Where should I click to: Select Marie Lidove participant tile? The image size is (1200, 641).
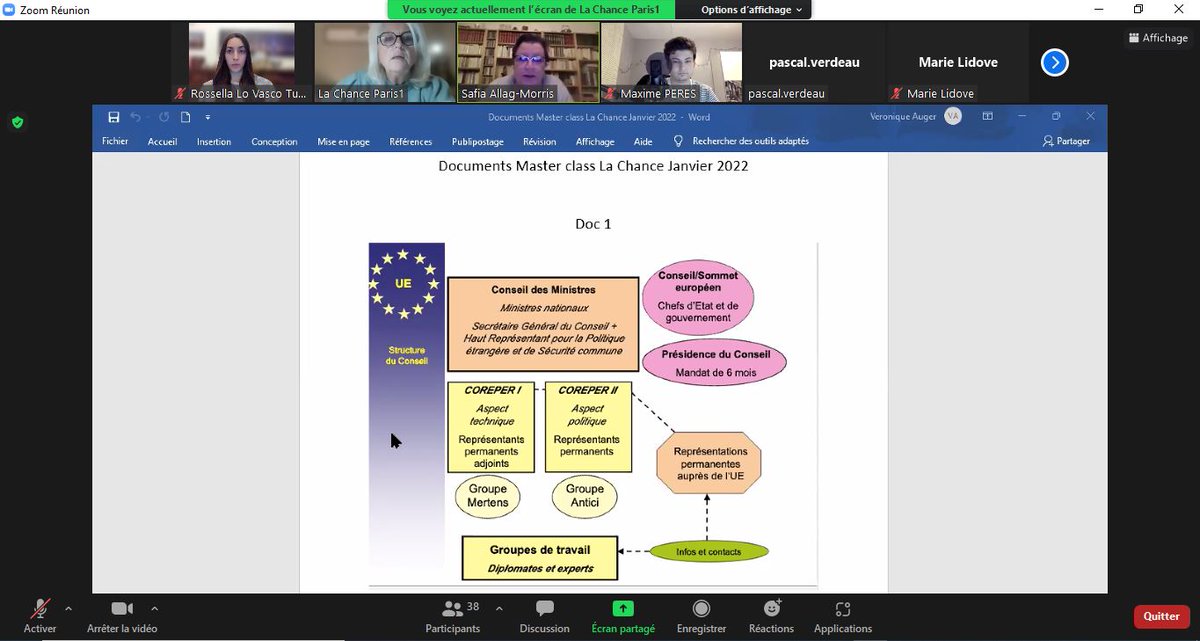[957, 62]
